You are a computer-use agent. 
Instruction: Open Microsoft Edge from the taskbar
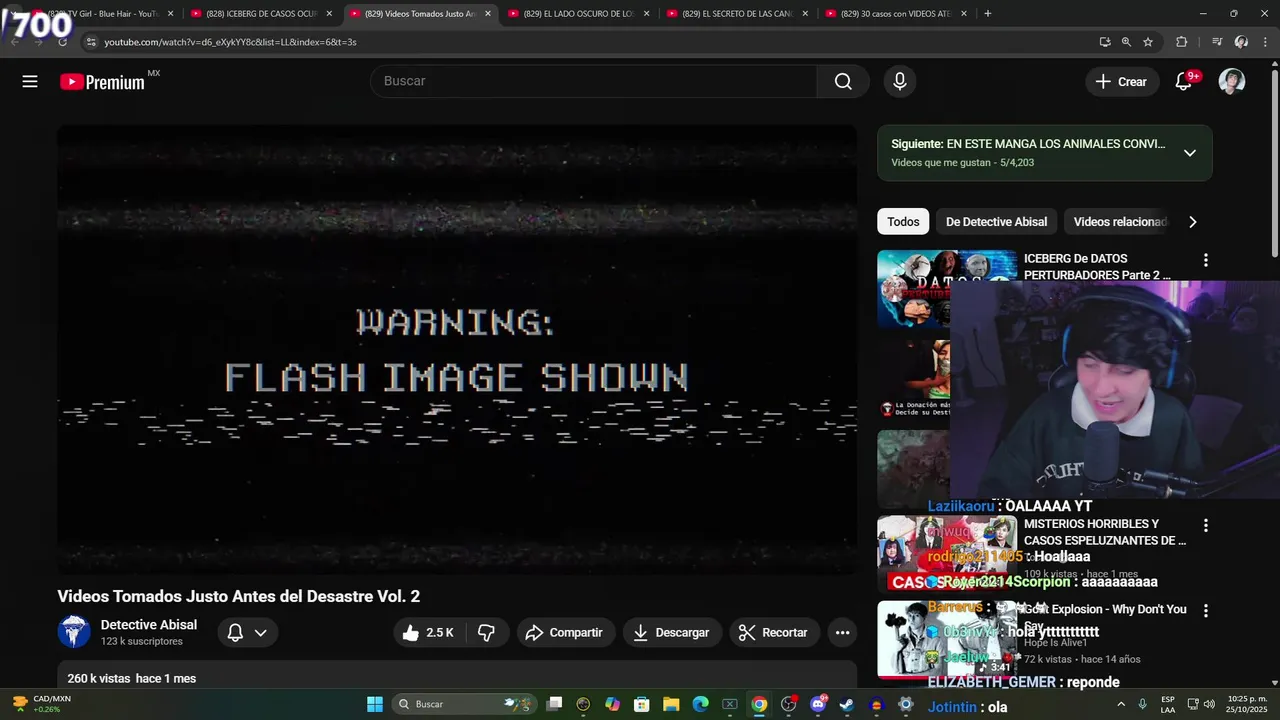701,704
